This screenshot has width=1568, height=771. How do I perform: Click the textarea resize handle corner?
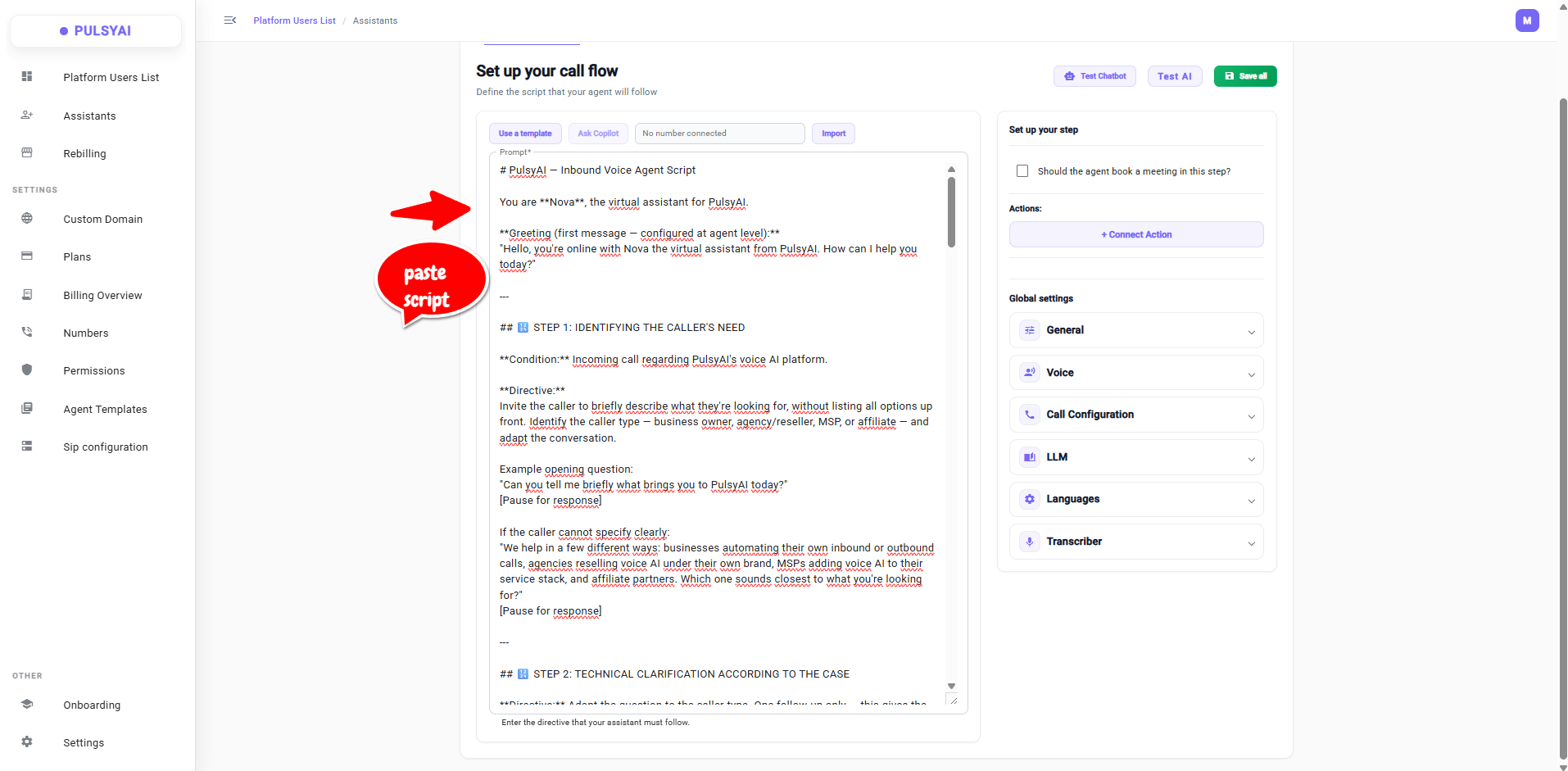(953, 700)
